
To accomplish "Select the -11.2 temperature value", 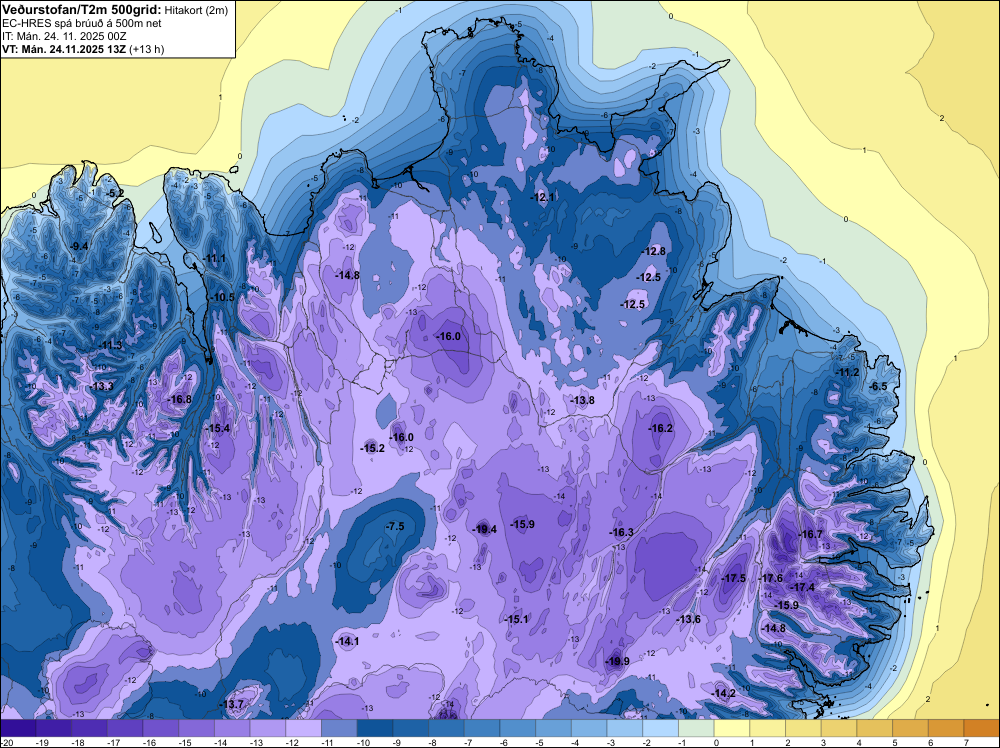I will coord(848,372).
